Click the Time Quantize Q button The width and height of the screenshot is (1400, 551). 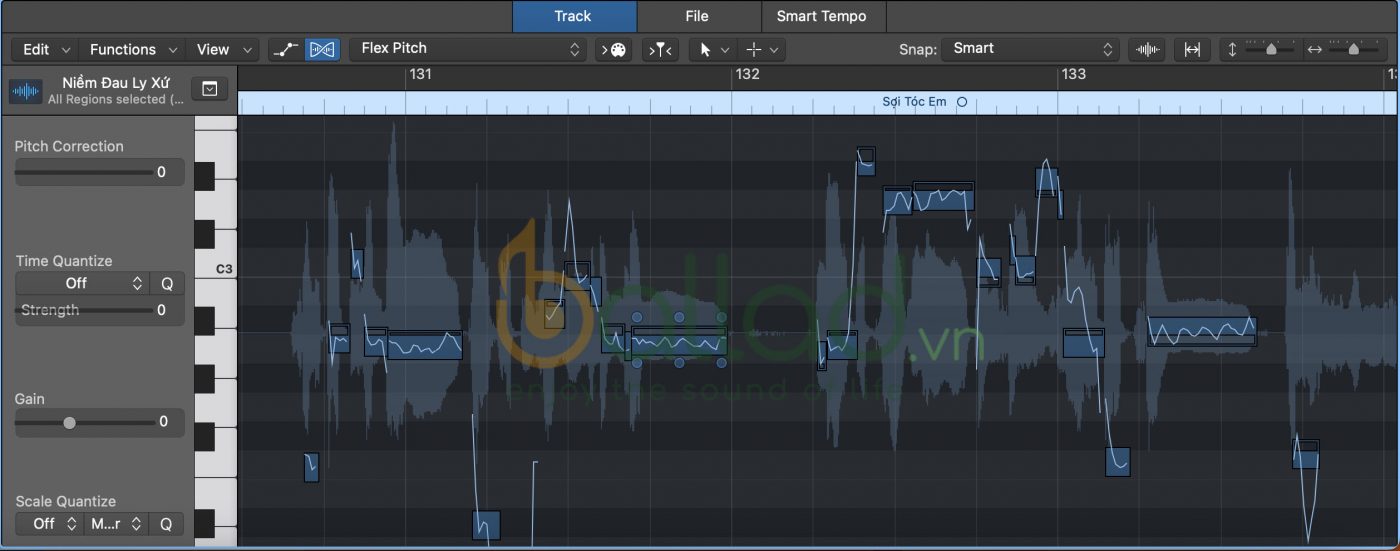167,284
